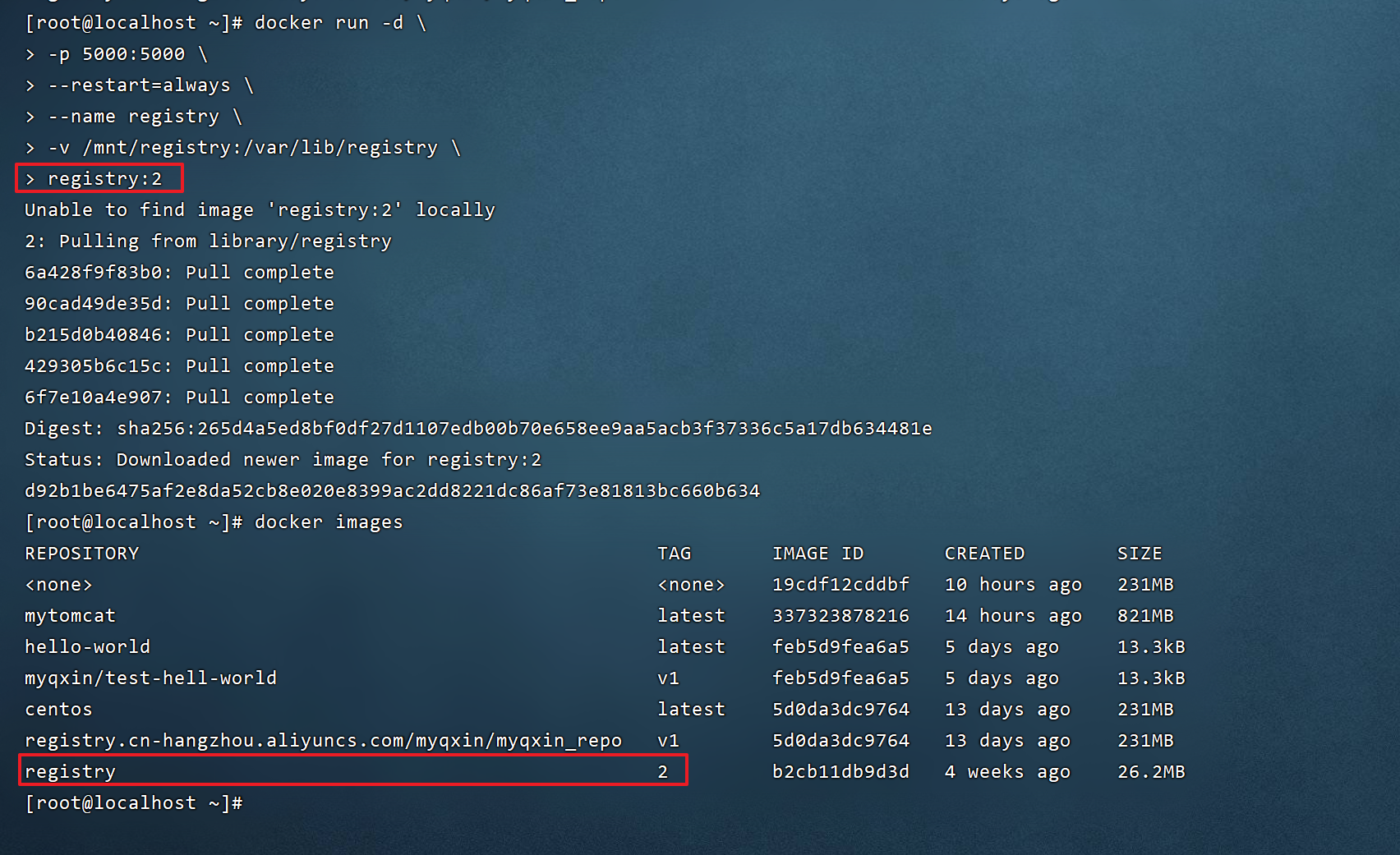Click layer line '90cad49de35d: Pull complete'
The width and height of the screenshot is (1400, 855).
[x=179, y=304]
